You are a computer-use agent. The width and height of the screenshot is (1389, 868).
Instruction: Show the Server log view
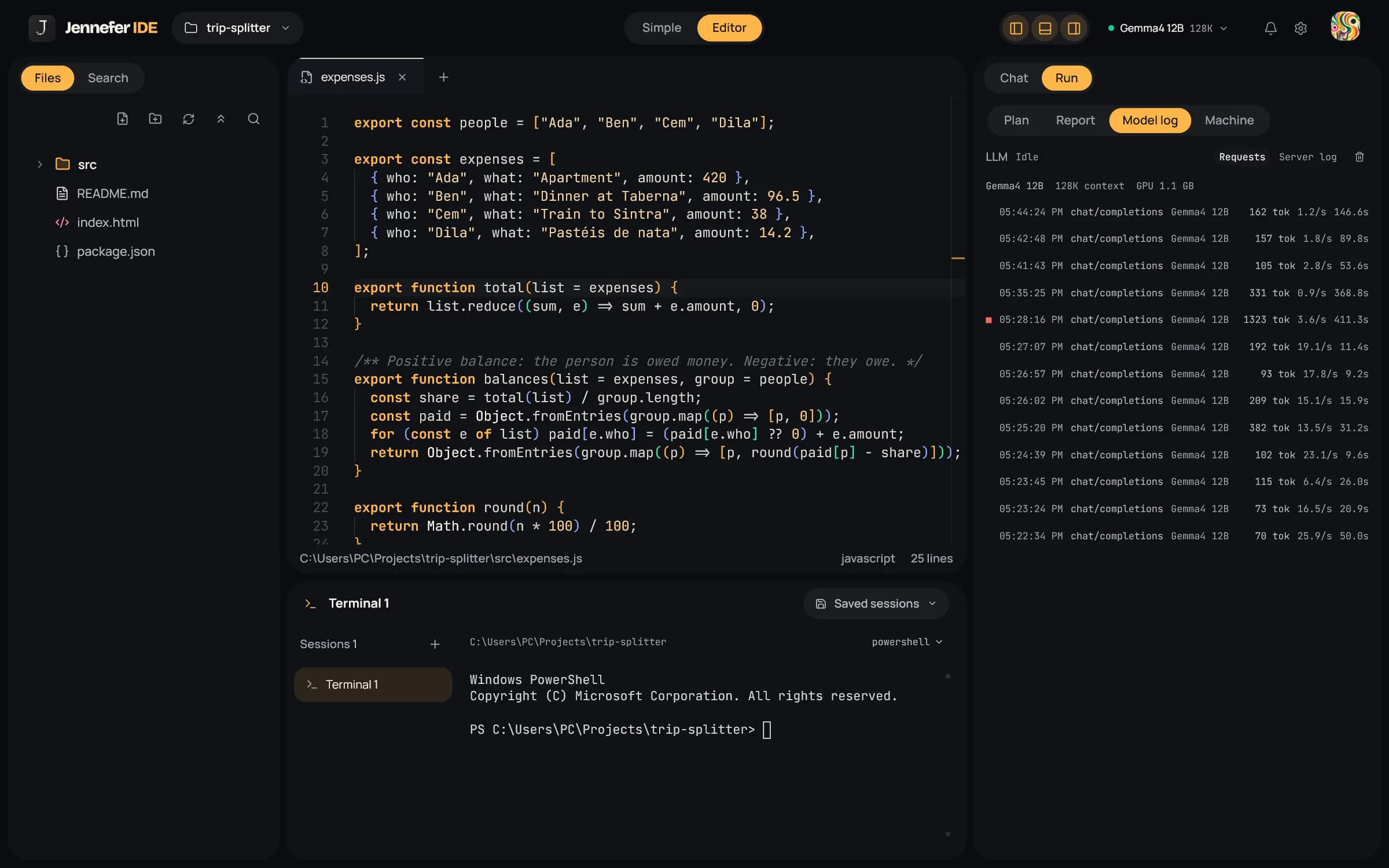(1307, 157)
